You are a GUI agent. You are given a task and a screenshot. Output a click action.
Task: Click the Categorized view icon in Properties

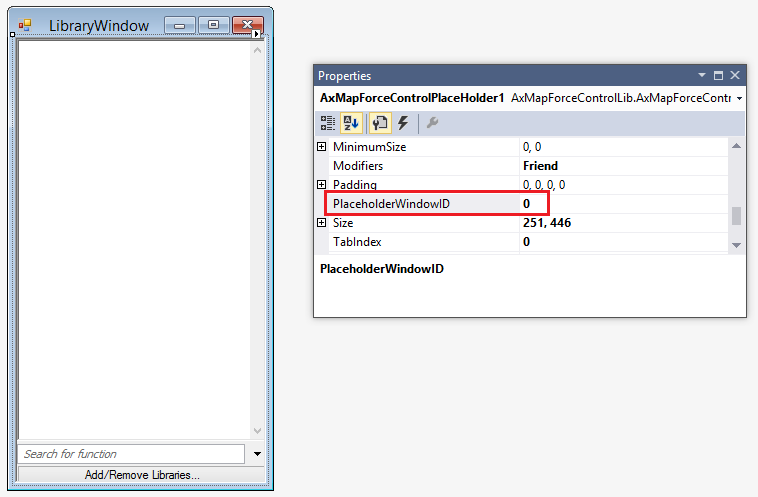pos(328,123)
